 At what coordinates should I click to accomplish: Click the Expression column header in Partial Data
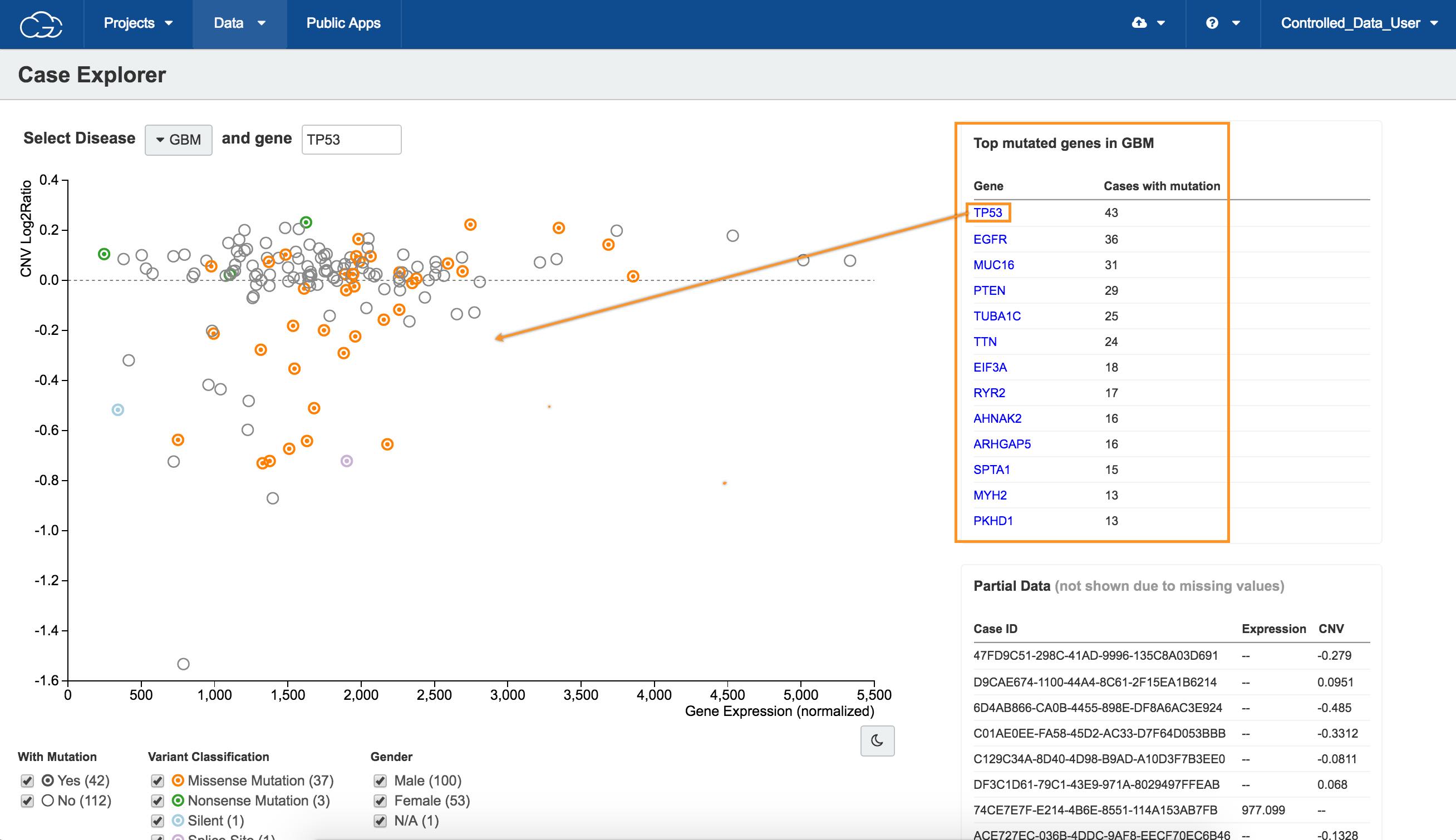[x=1273, y=629]
